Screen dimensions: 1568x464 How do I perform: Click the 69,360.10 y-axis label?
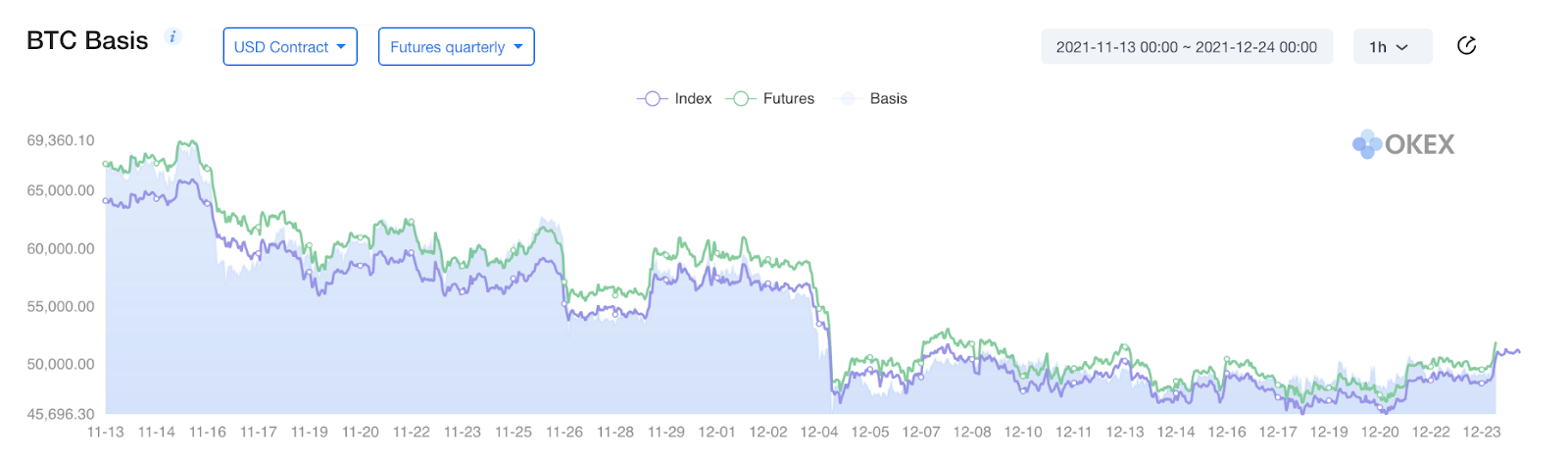tap(61, 140)
